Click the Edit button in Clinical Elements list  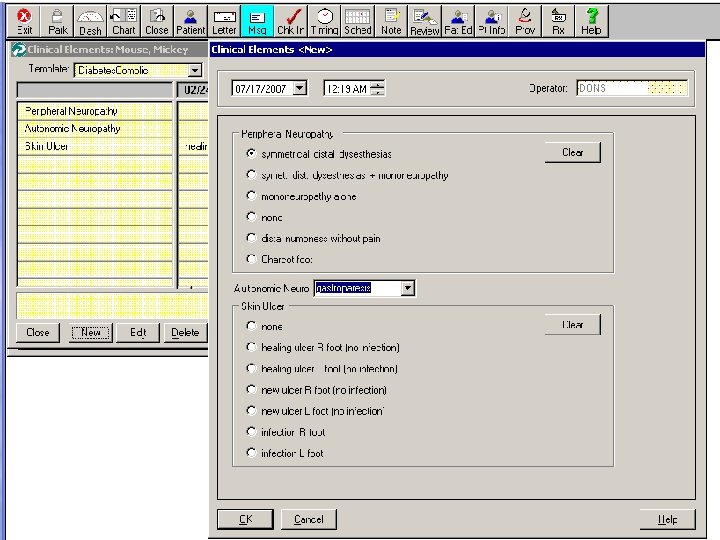138,332
